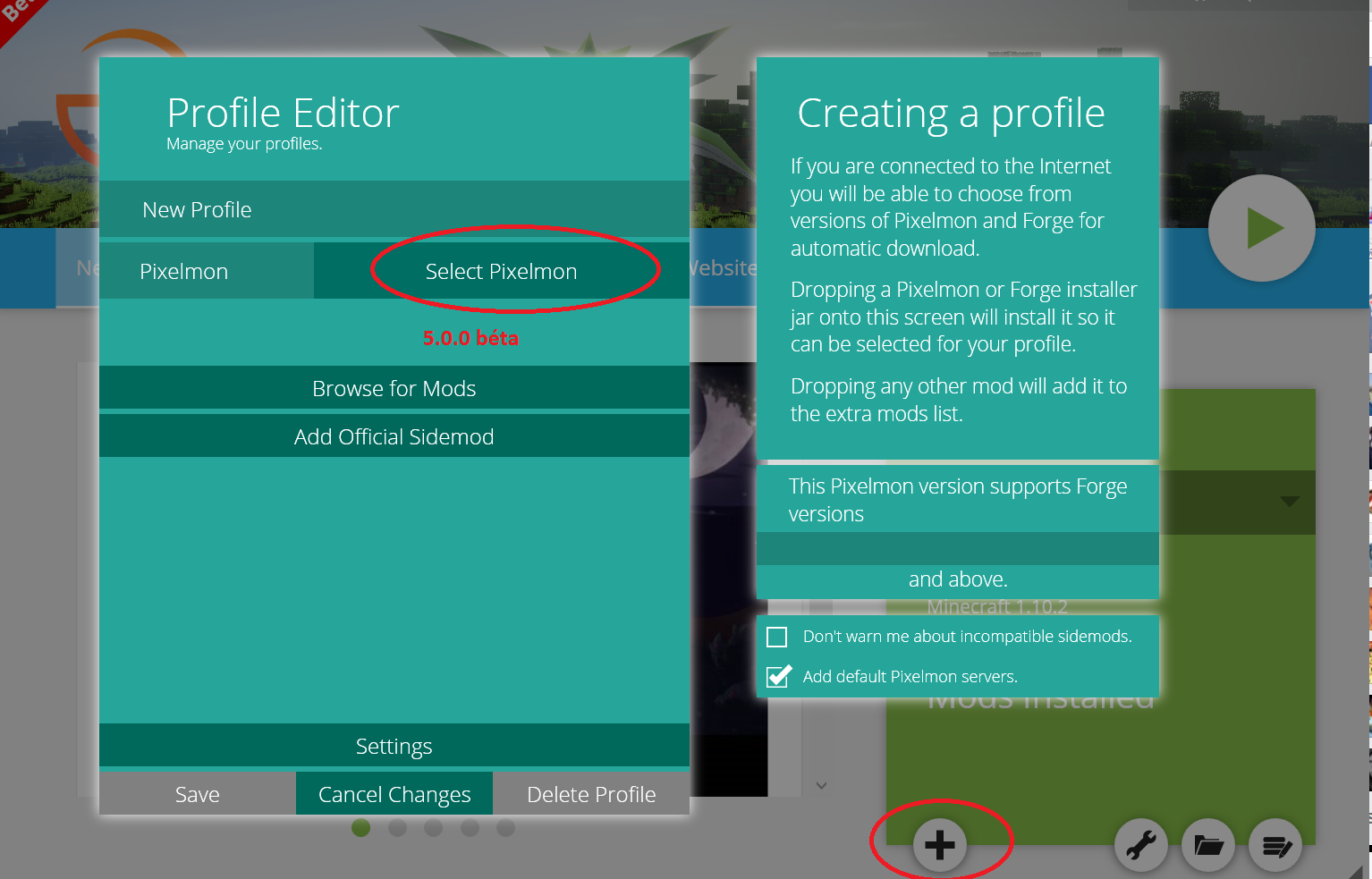Open the folder icon at the bottom
Image resolution: width=1372 pixels, height=879 pixels.
[1208, 845]
